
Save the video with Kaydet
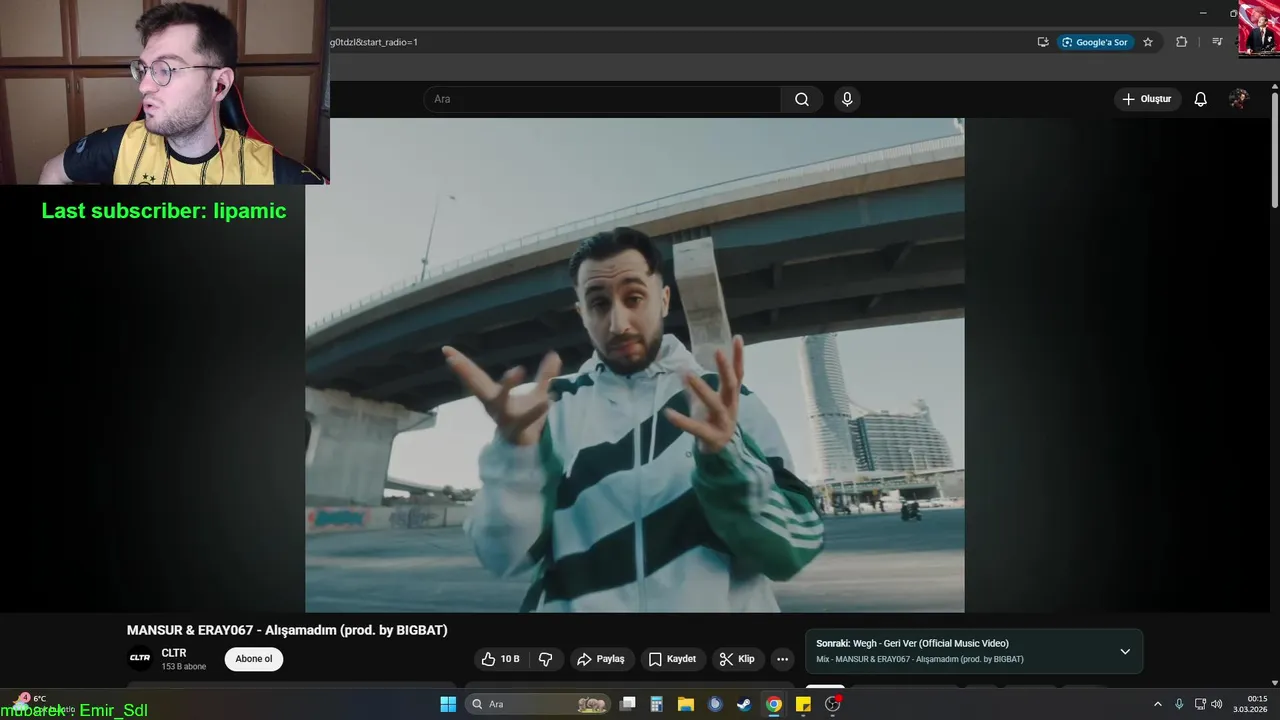tap(673, 659)
